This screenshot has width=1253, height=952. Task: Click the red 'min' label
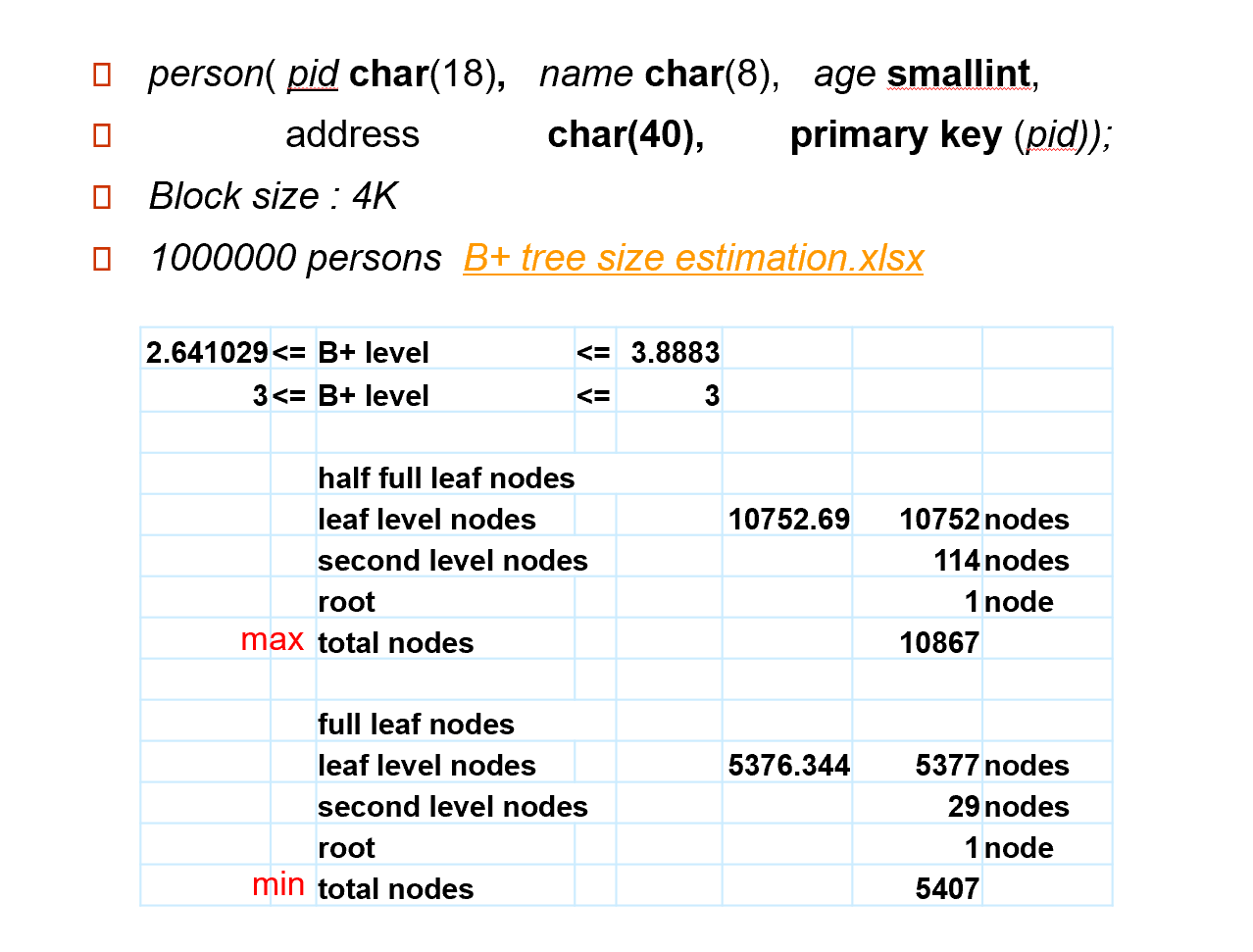pyautogui.click(x=277, y=884)
